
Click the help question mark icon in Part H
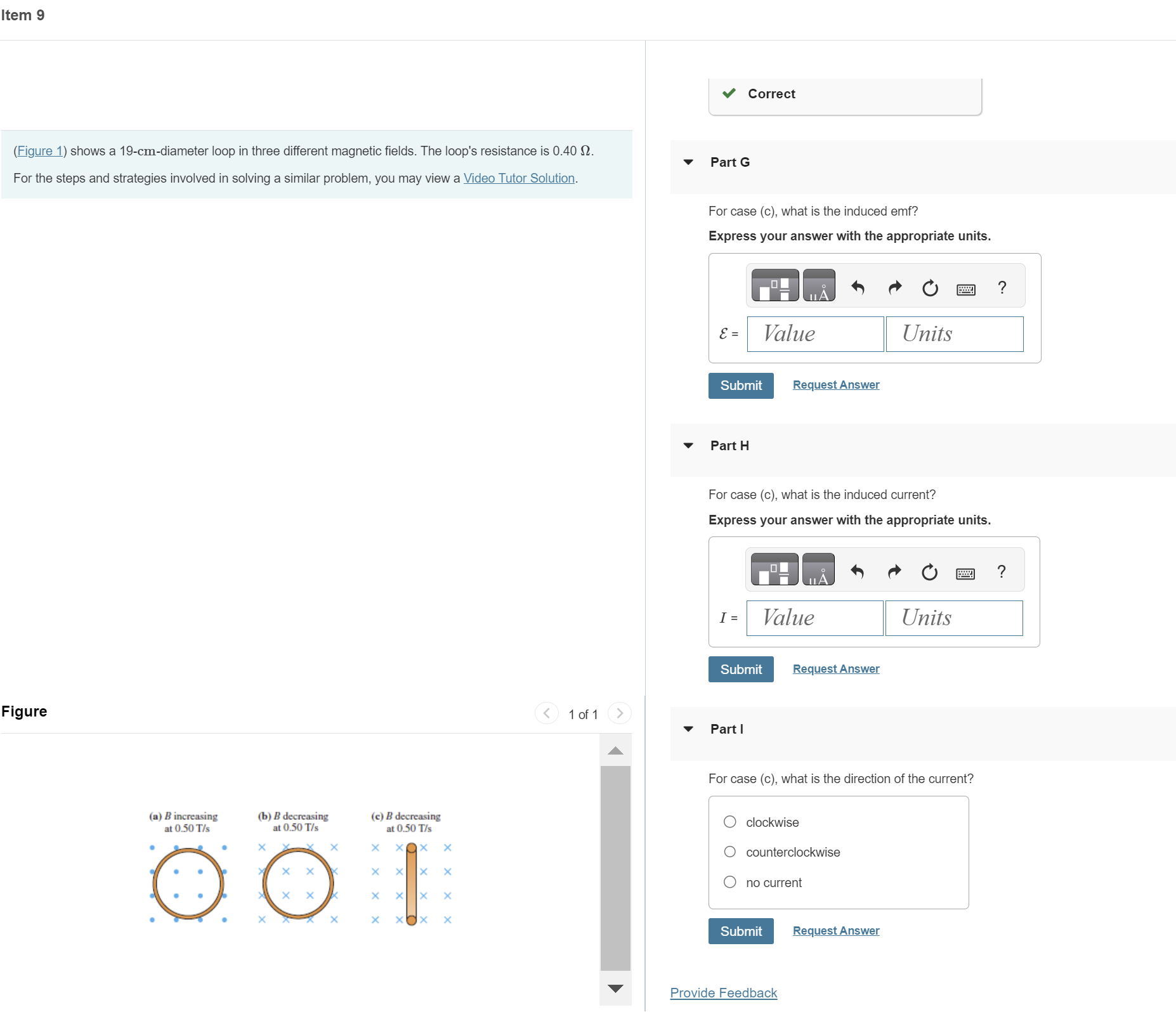click(x=1001, y=571)
